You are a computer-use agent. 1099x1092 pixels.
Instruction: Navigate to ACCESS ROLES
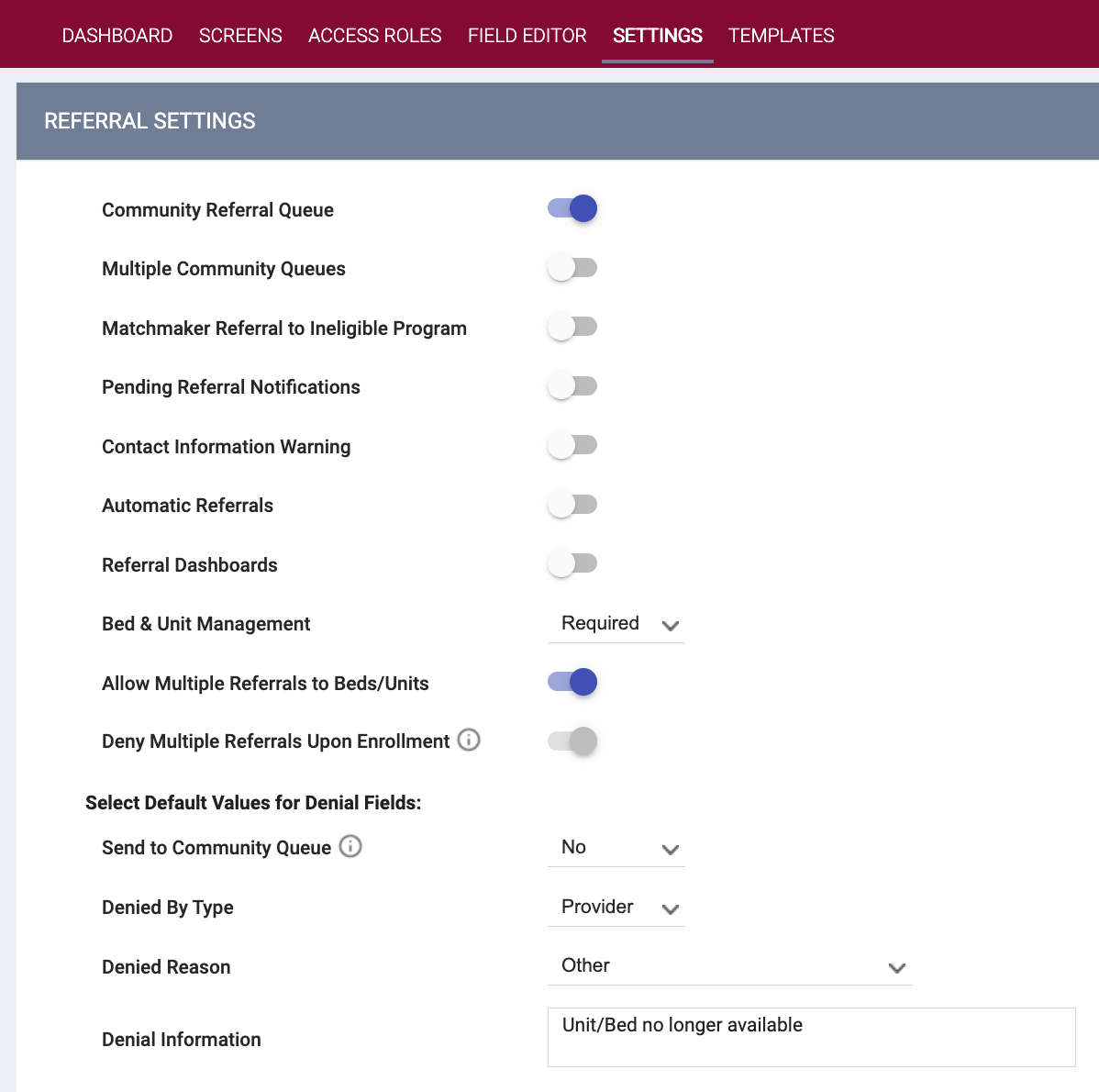[374, 36]
